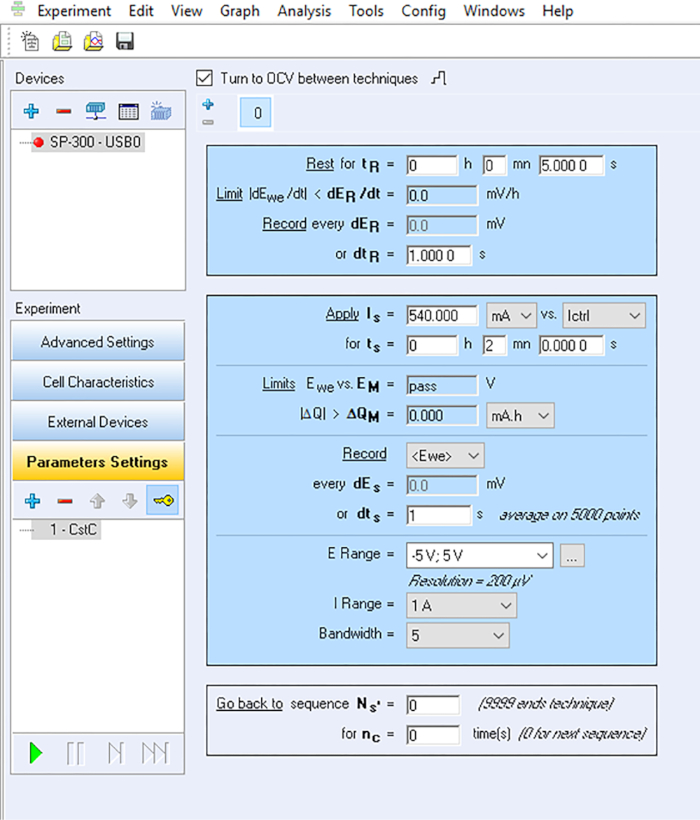Click the grey minus remove sequence icon

[208, 122]
